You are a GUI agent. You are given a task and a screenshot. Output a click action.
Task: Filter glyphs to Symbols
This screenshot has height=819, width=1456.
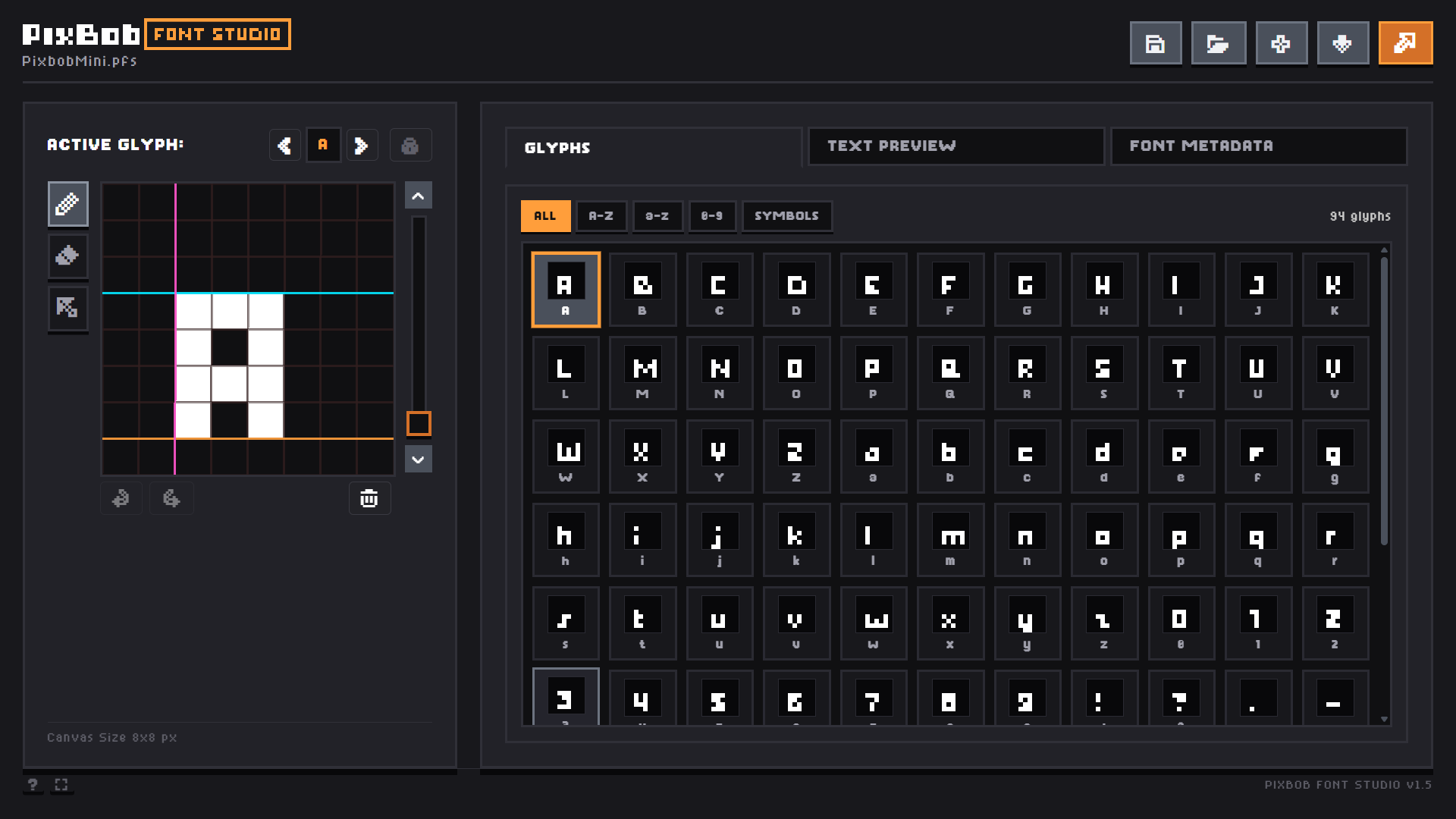(x=786, y=216)
